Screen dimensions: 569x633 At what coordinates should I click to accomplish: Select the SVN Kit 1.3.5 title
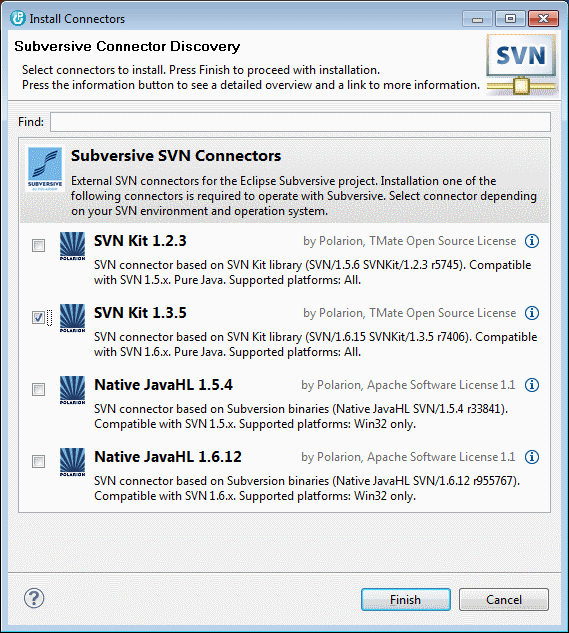pyautogui.click(x=140, y=313)
